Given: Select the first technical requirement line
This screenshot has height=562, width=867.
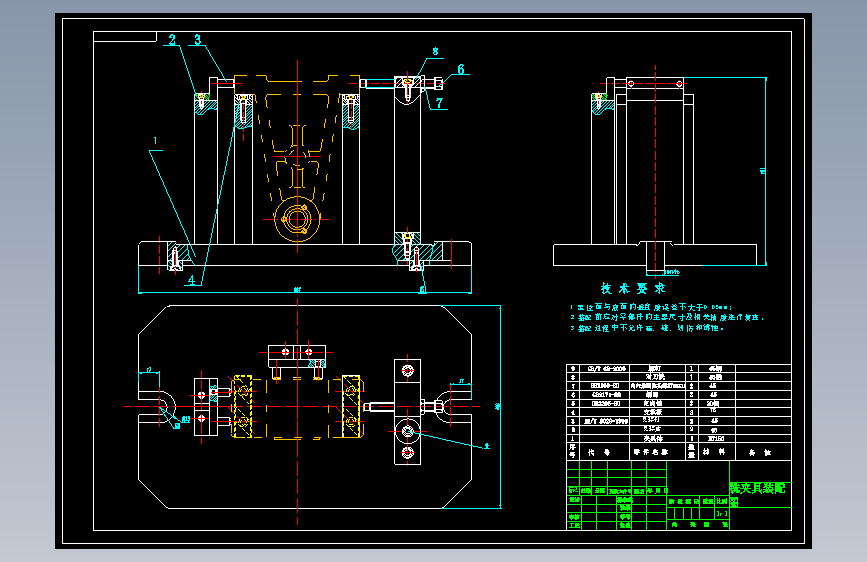Looking at the screenshot, I should click(x=651, y=307).
